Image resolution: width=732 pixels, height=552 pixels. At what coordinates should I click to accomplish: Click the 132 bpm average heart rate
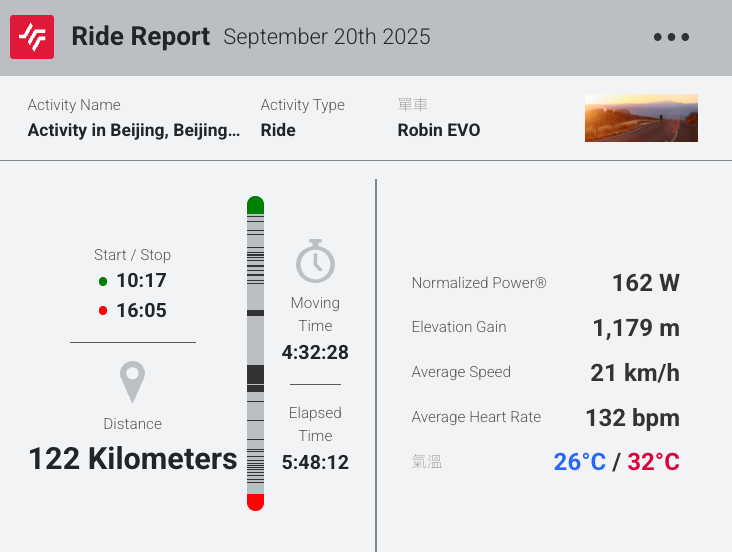tap(632, 418)
